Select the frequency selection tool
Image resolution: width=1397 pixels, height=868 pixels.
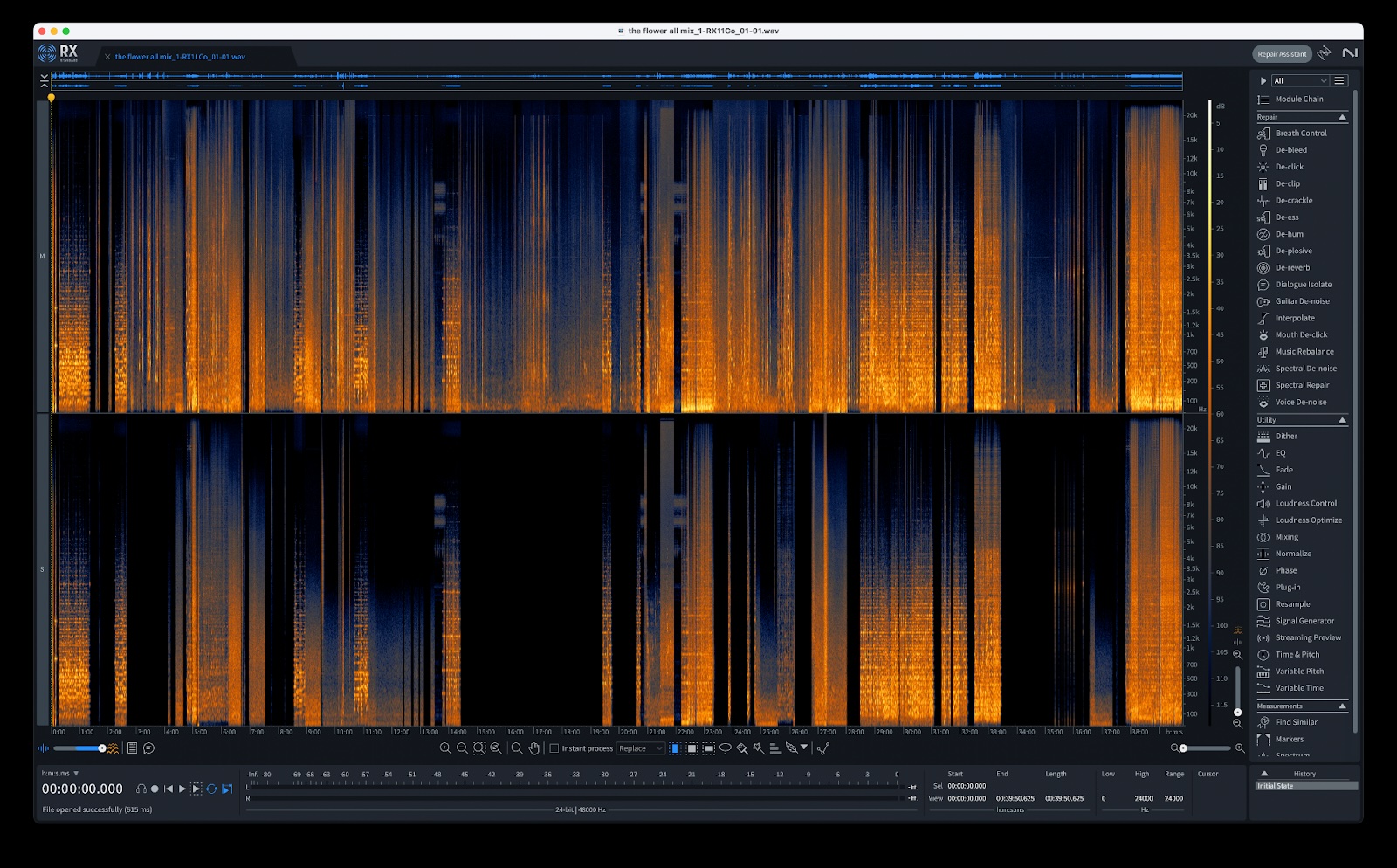pos(709,748)
